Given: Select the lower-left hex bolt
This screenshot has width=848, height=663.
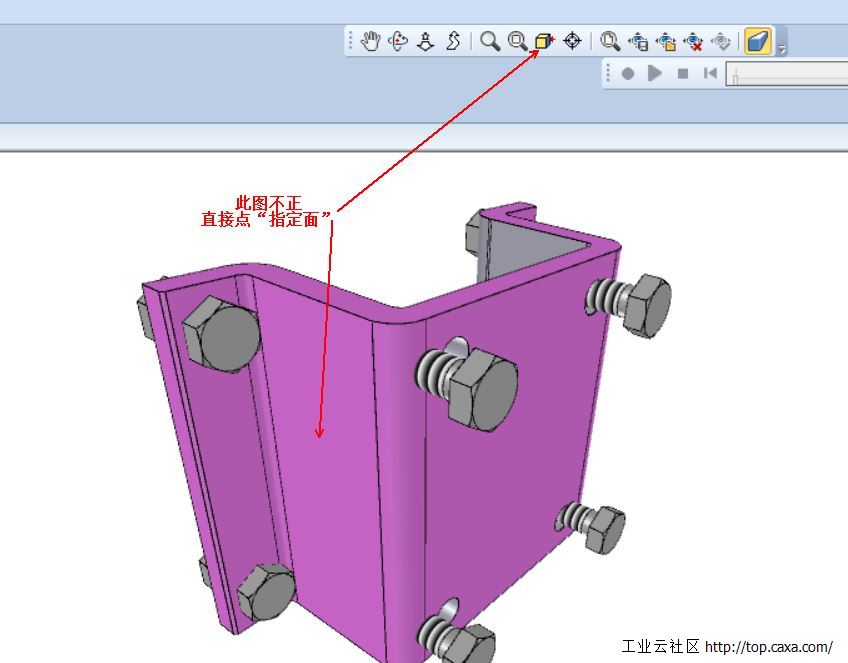Looking at the screenshot, I should click(266, 593).
